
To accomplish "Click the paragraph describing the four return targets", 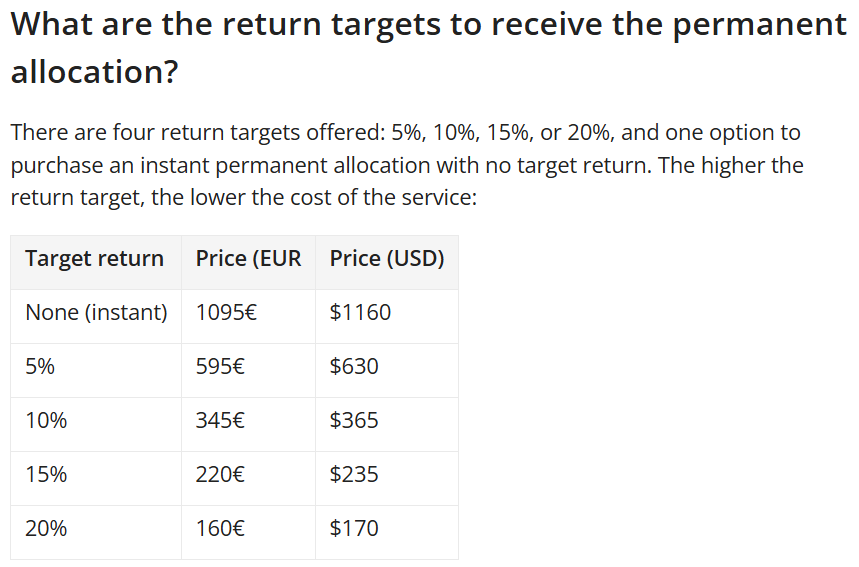I will pyautogui.click(x=406, y=165).
